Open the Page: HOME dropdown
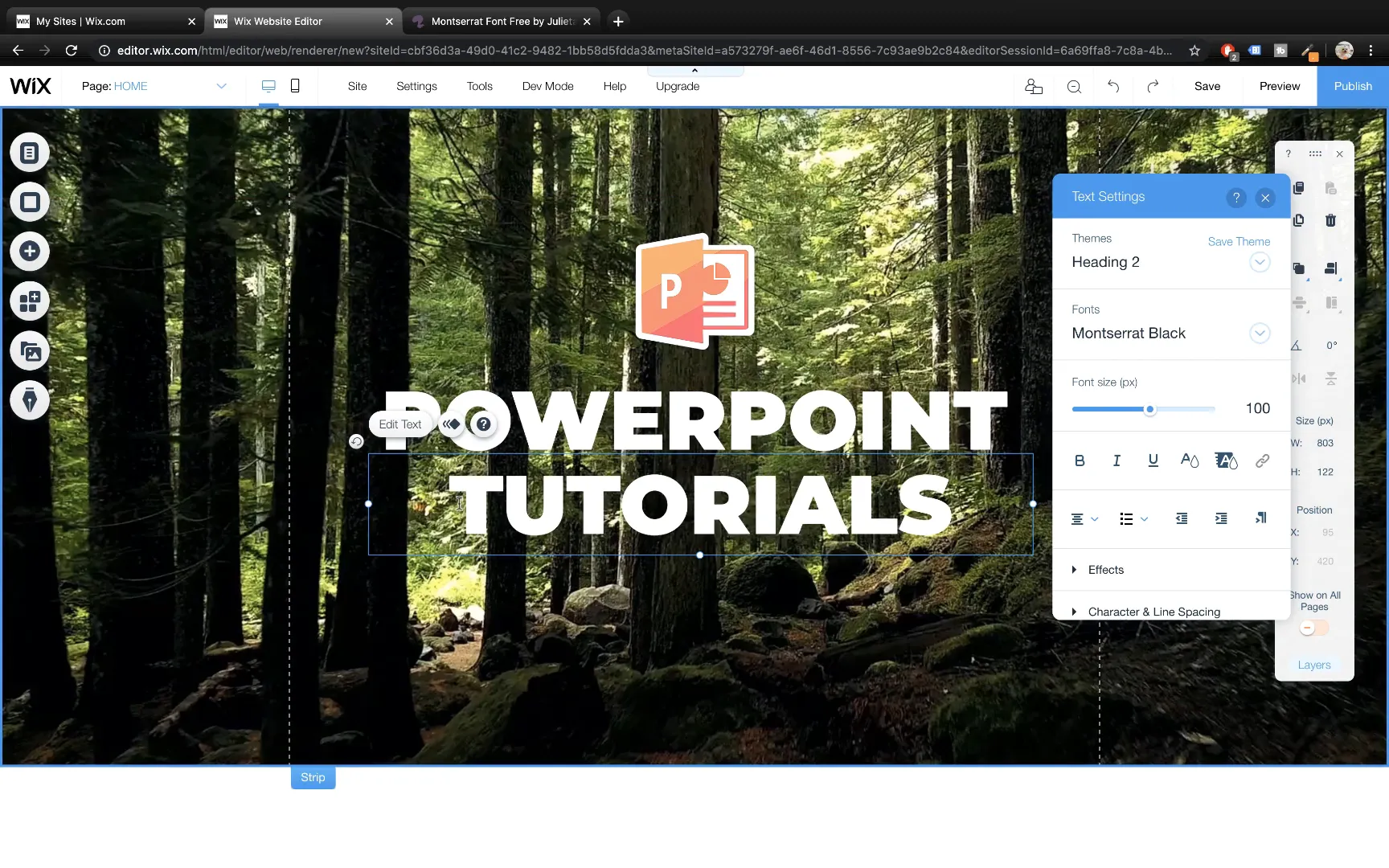Image resolution: width=1389 pixels, height=868 pixels. (154, 86)
